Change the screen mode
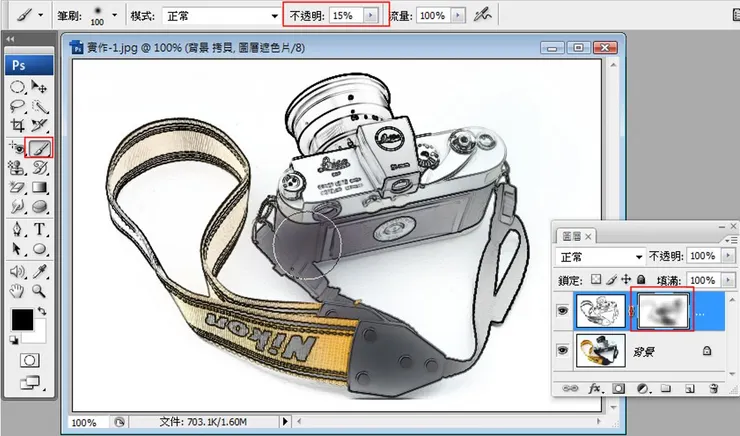The width and height of the screenshot is (740, 436). point(30,383)
